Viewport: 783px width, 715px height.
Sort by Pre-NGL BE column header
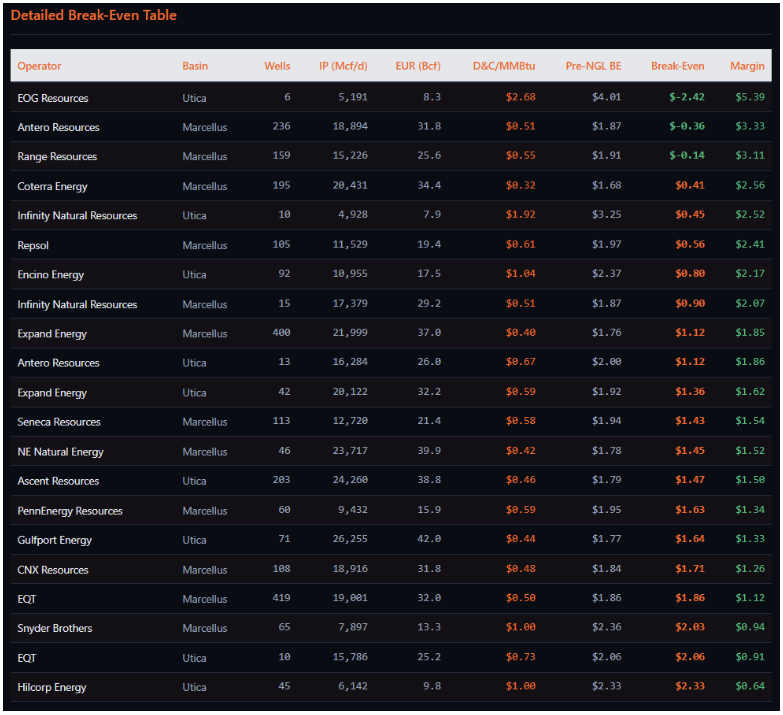[593, 66]
